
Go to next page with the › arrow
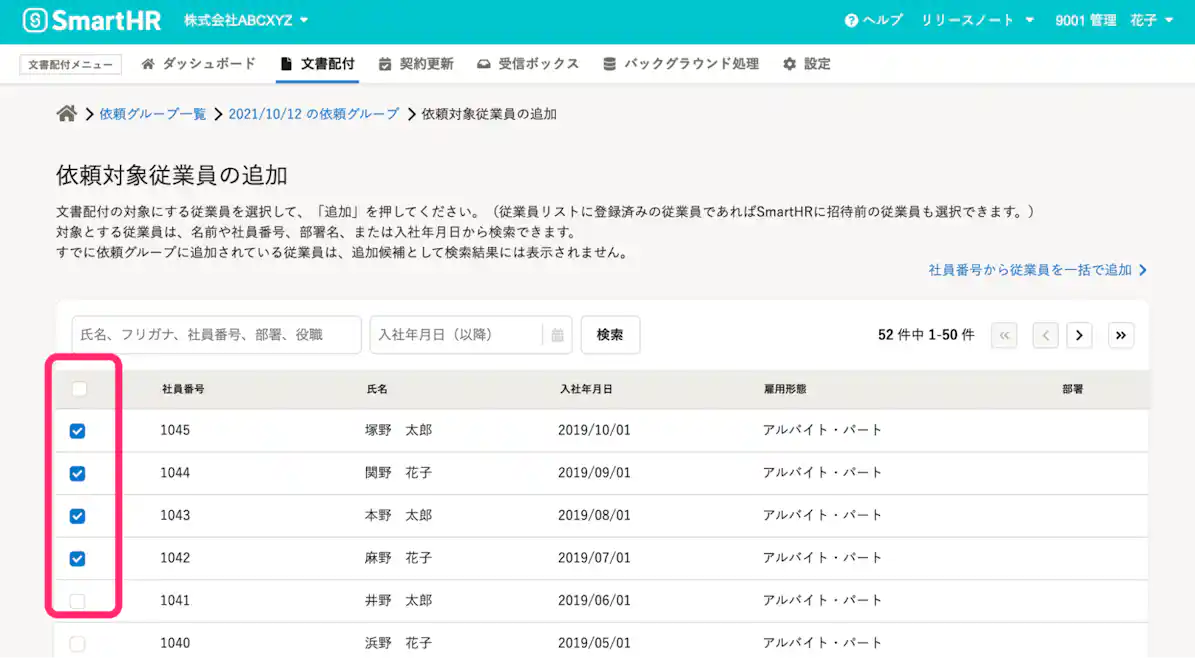coord(1079,335)
